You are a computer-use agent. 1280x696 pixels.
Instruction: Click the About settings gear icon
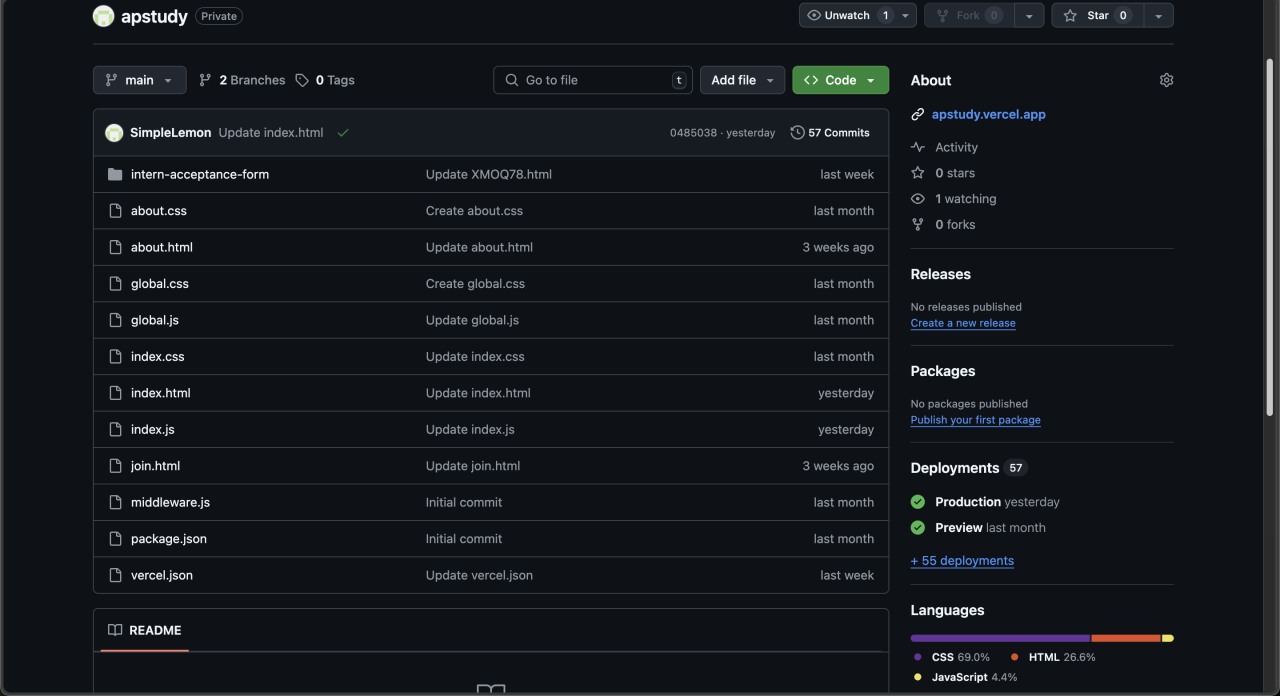click(x=1166, y=80)
